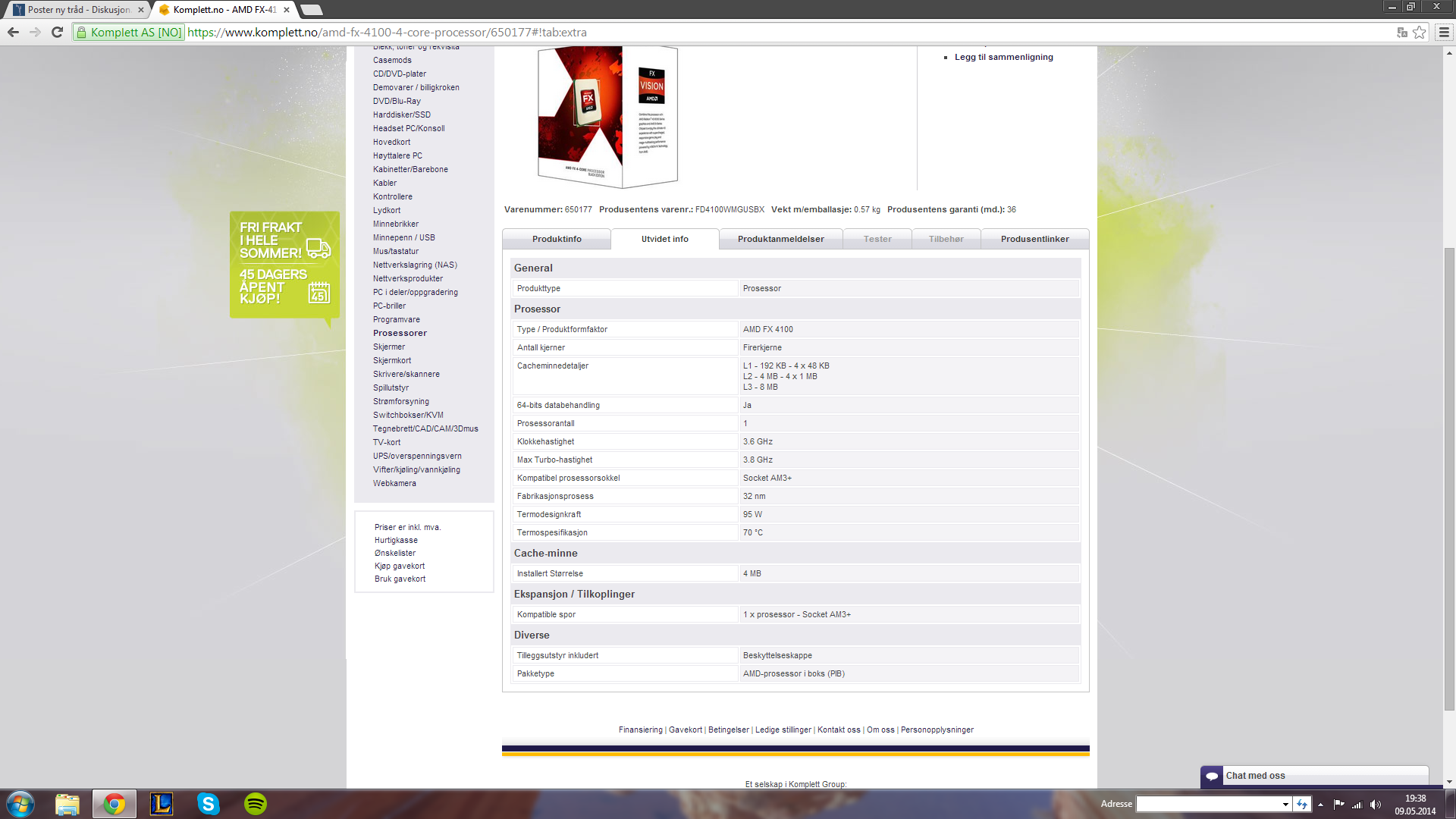The height and width of the screenshot is (819, 1456).
Task: Launch League of Legends from taskbar
Action: [162, 804]
